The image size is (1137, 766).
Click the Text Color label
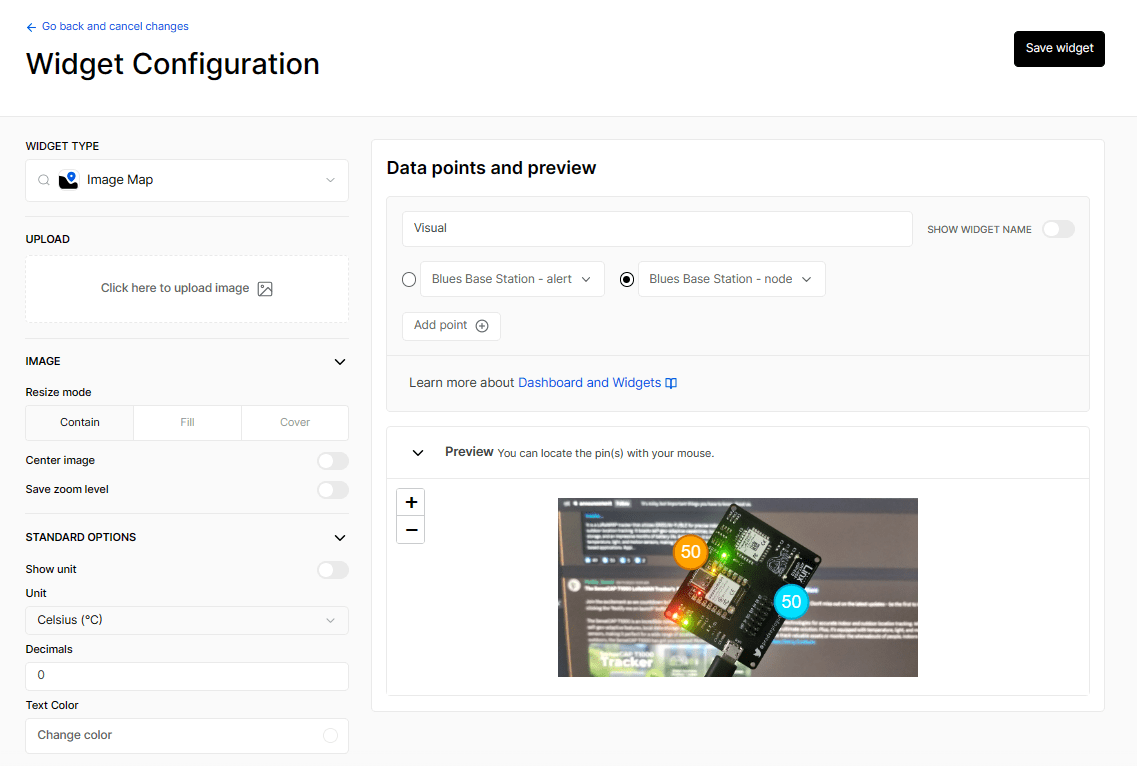[x=51, y=705]
